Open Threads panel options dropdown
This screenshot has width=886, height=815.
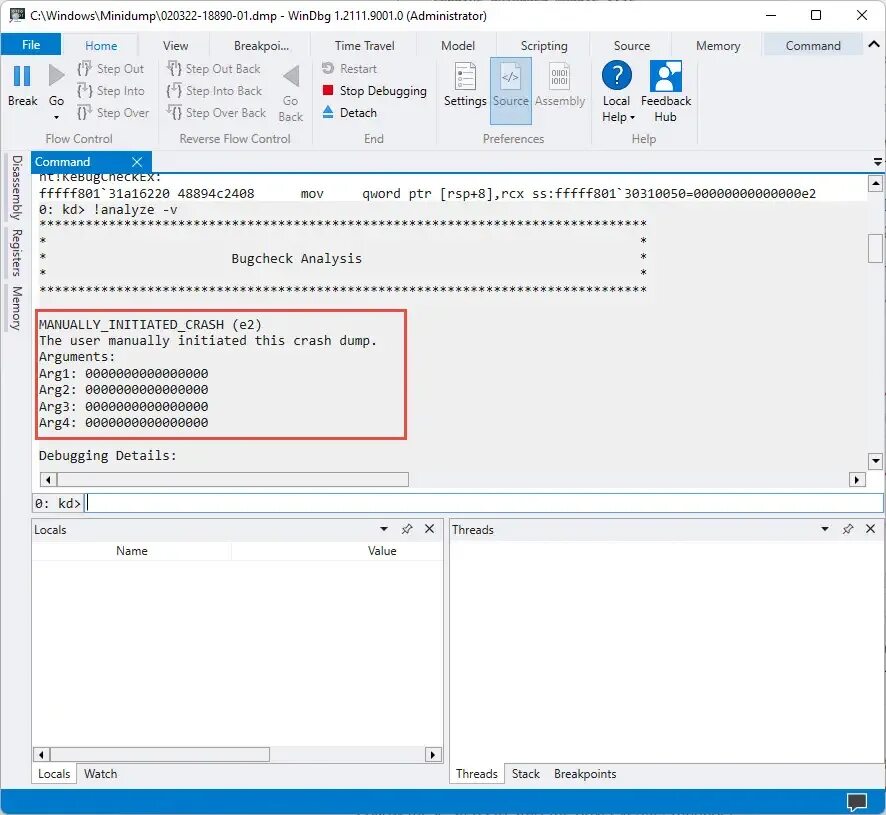(824, 529)
